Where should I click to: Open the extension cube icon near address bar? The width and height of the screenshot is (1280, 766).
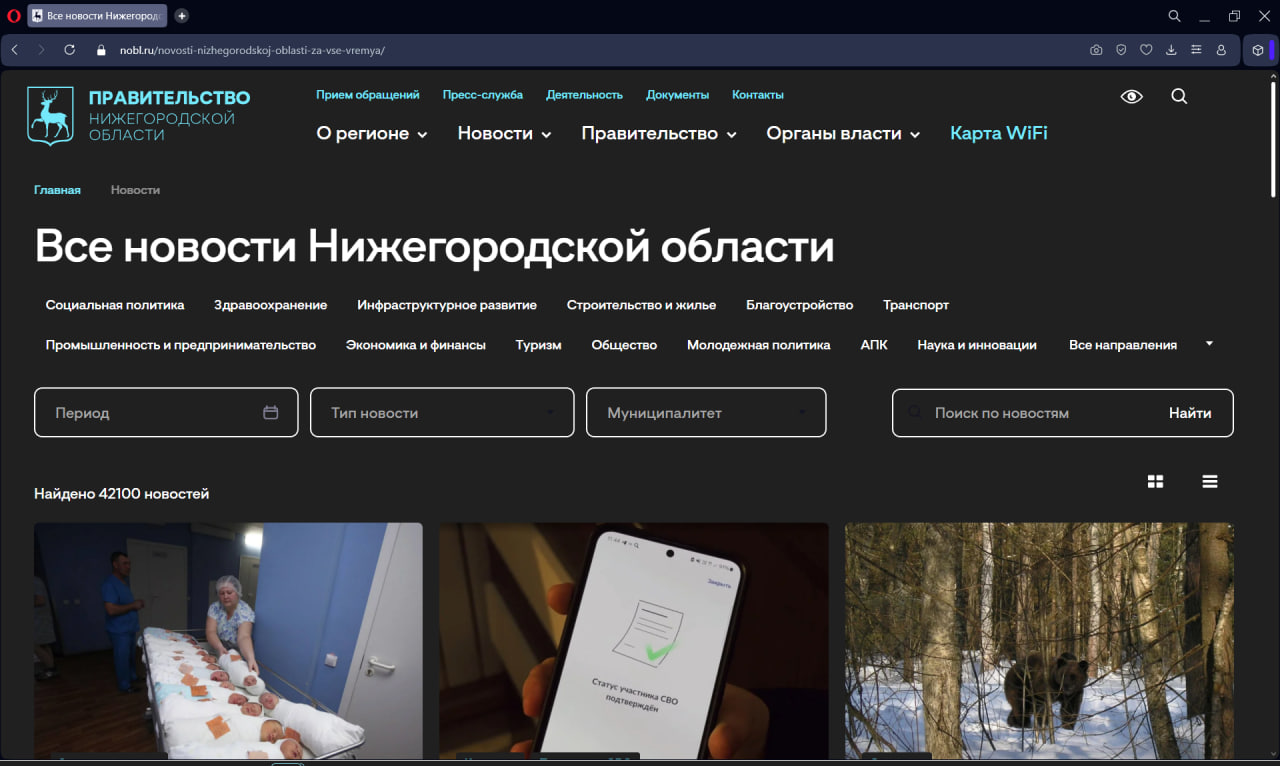(1258, 49)
